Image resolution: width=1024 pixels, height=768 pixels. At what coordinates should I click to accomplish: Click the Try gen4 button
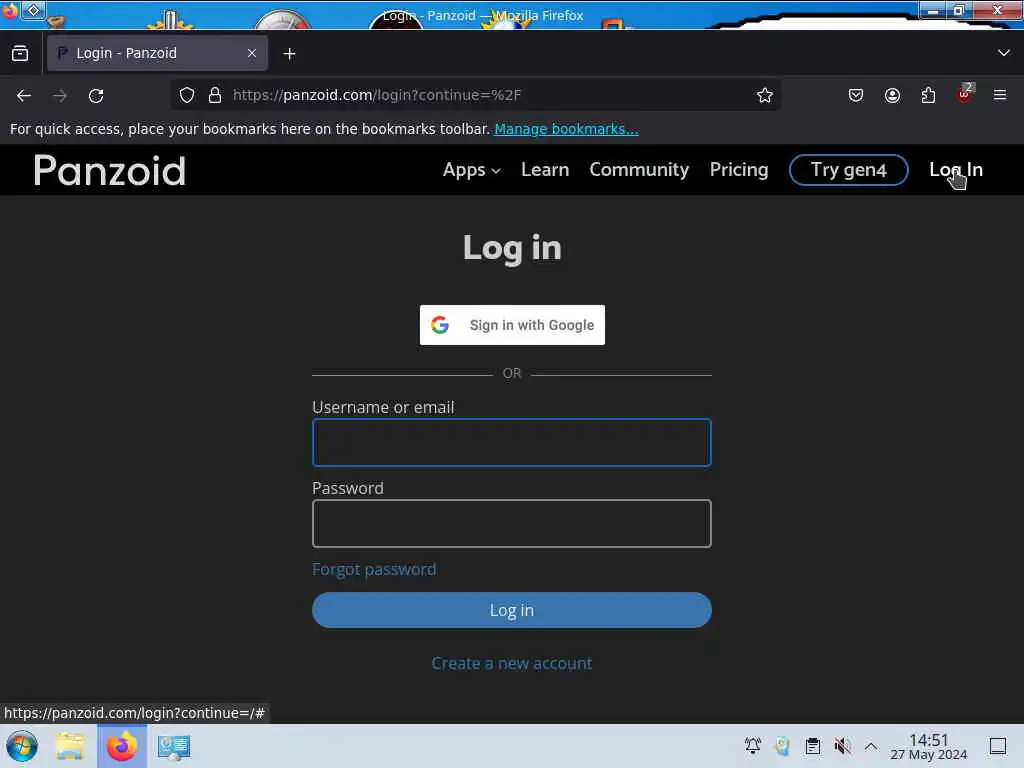coord(848,170)
